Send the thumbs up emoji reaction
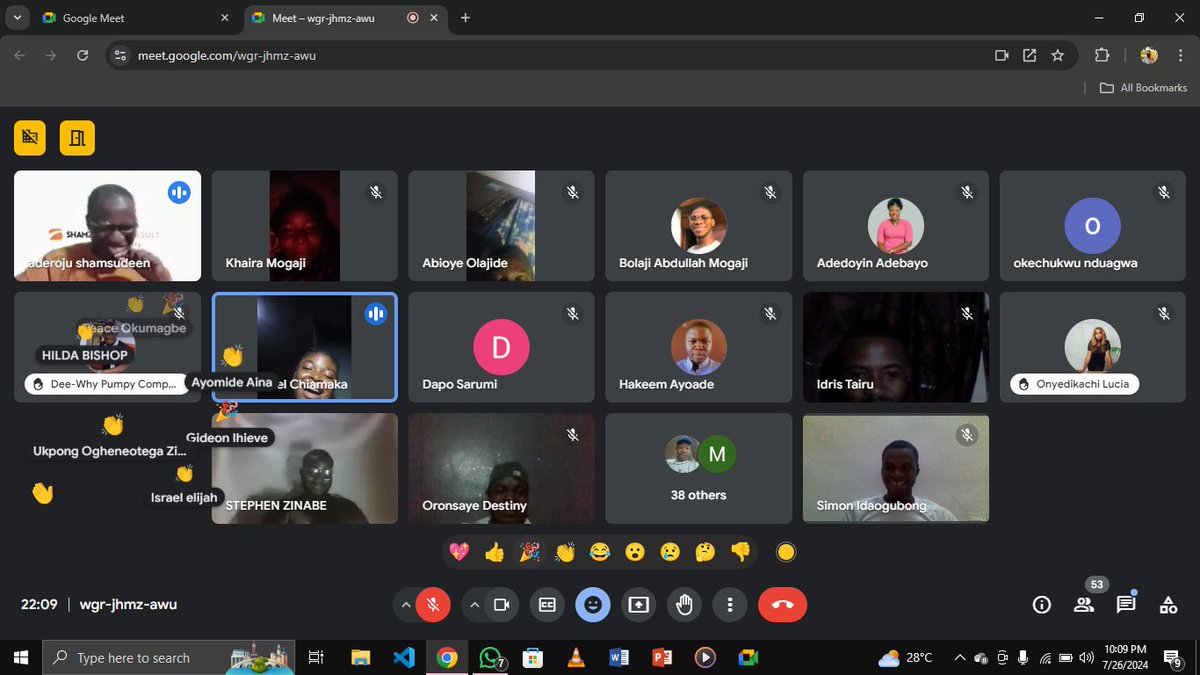Image resolution: width=1200 pixels, height=675 pixels. tap(494, 551)
